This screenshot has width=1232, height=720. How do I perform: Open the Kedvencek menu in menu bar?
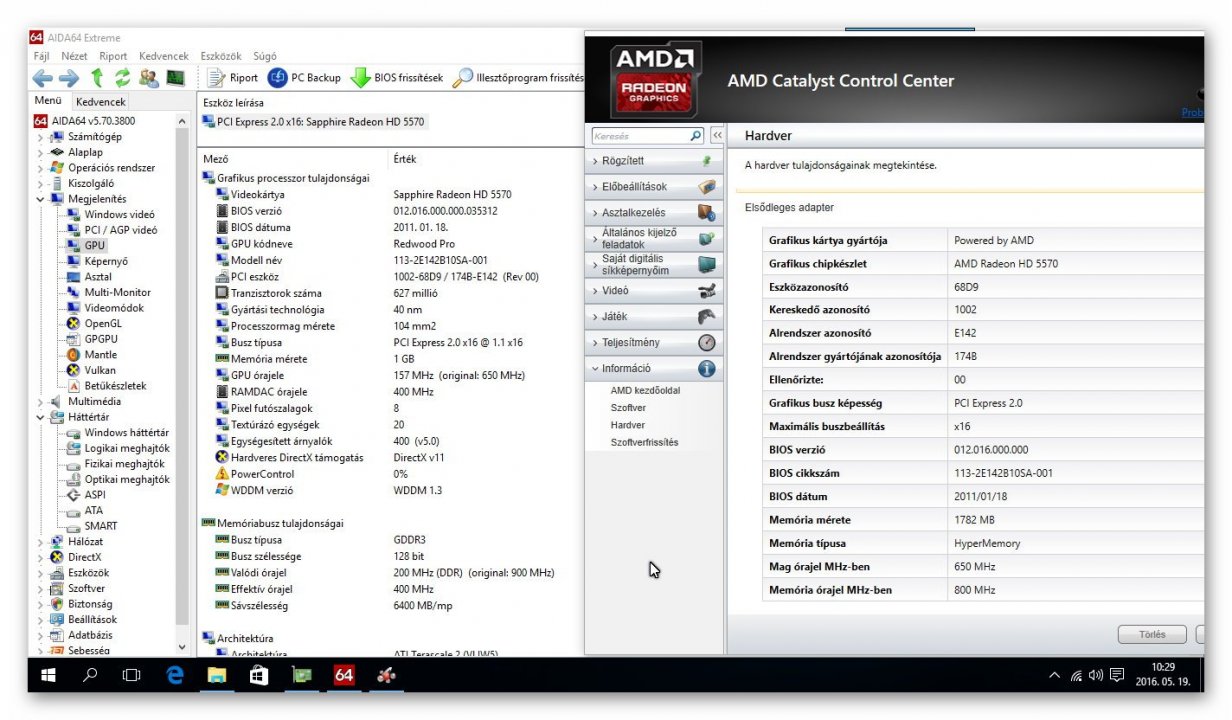(164, 56)
